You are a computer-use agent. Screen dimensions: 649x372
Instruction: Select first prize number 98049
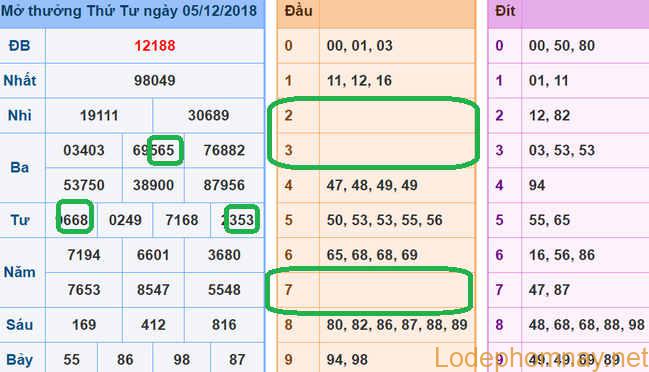(x=154, y=80)
